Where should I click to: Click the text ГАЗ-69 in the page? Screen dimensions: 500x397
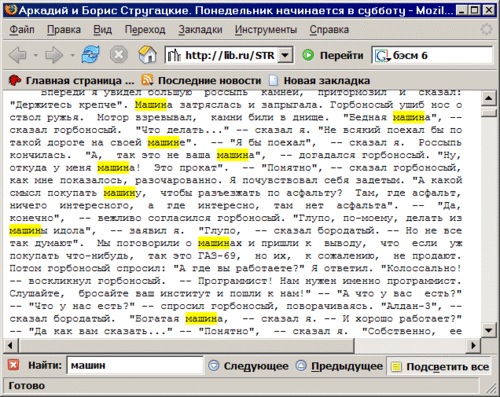coord(219,256)
